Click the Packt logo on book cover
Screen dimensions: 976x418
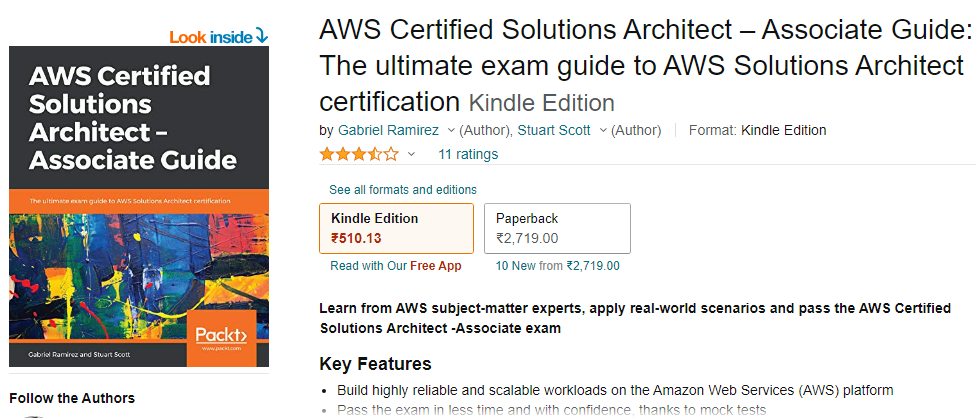click(x=221, y=333)
